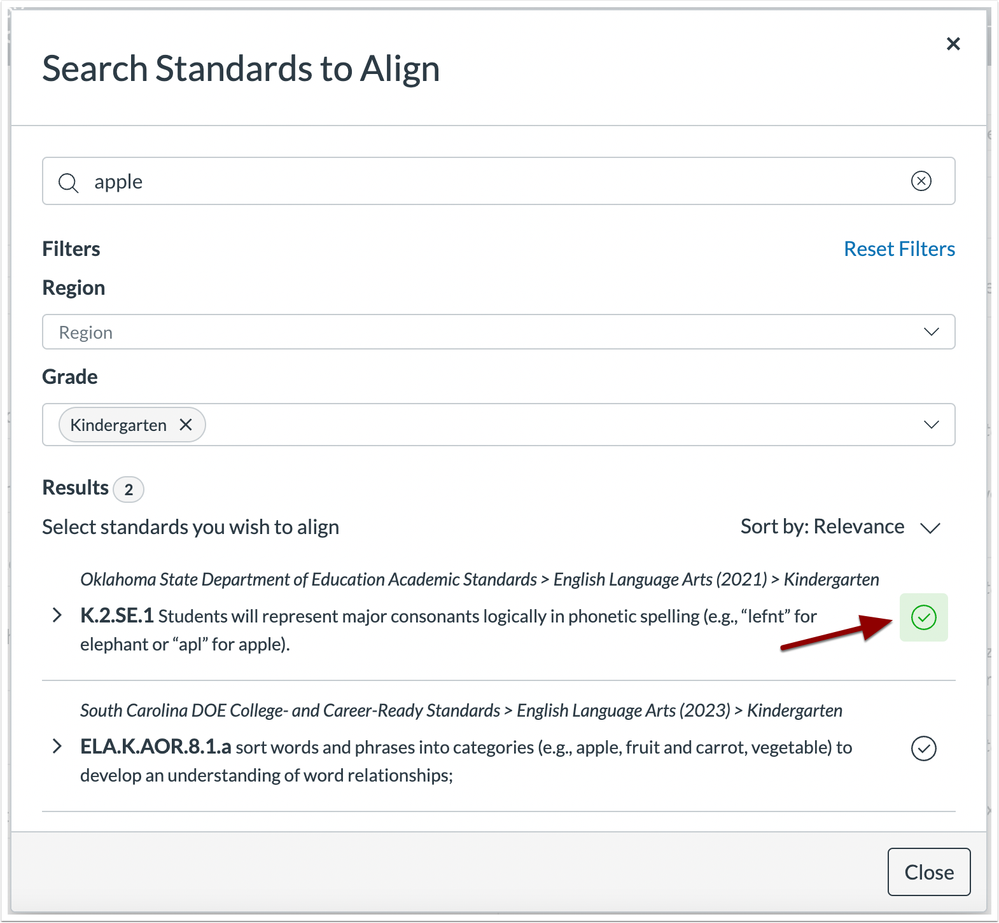Open the Sort by Relevance menu
Image resolution: width=999 pixels, height=923 pixels.
click(x=840, y=527)
